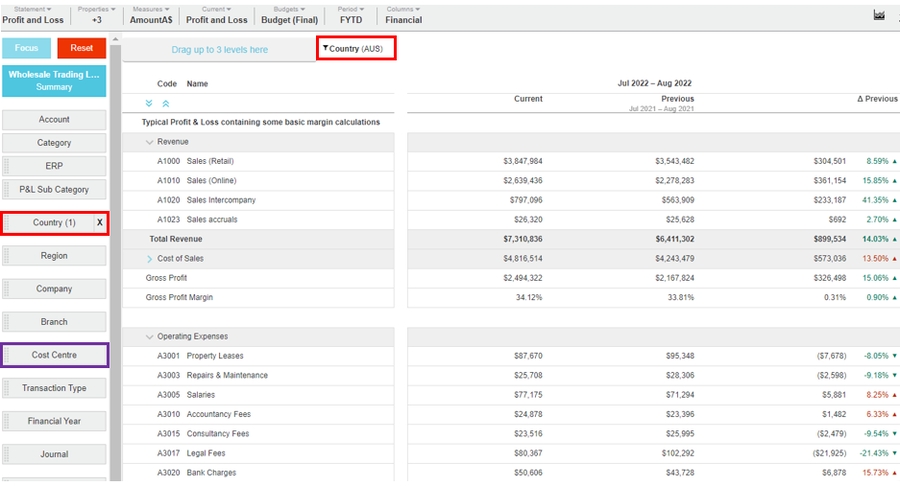Click the red Reset button

(81, 48)
